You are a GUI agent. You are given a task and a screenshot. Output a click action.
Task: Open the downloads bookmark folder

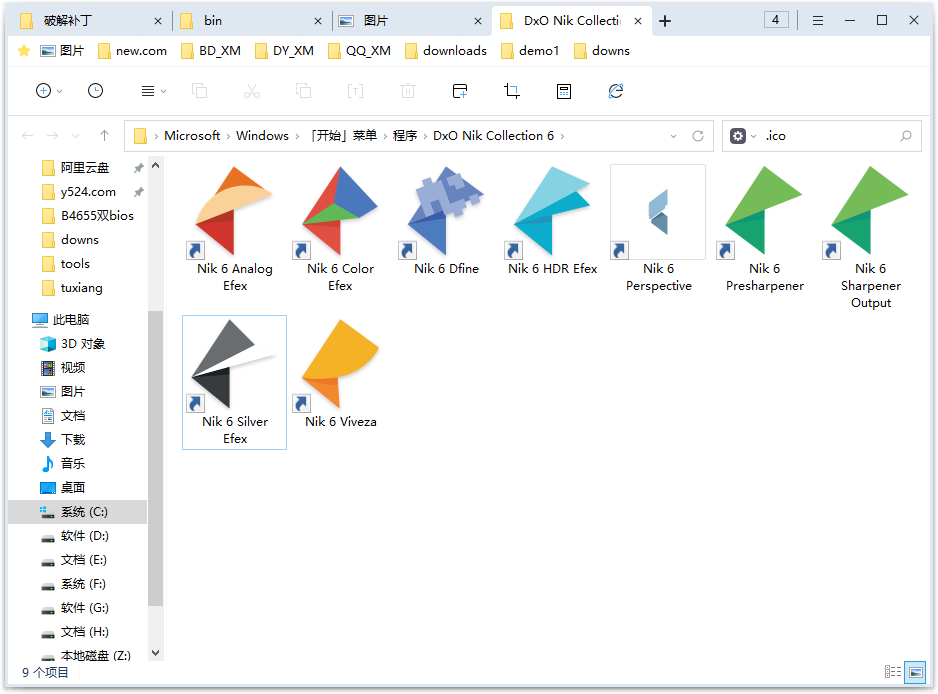pyautogui.click(x=446, y=51)
